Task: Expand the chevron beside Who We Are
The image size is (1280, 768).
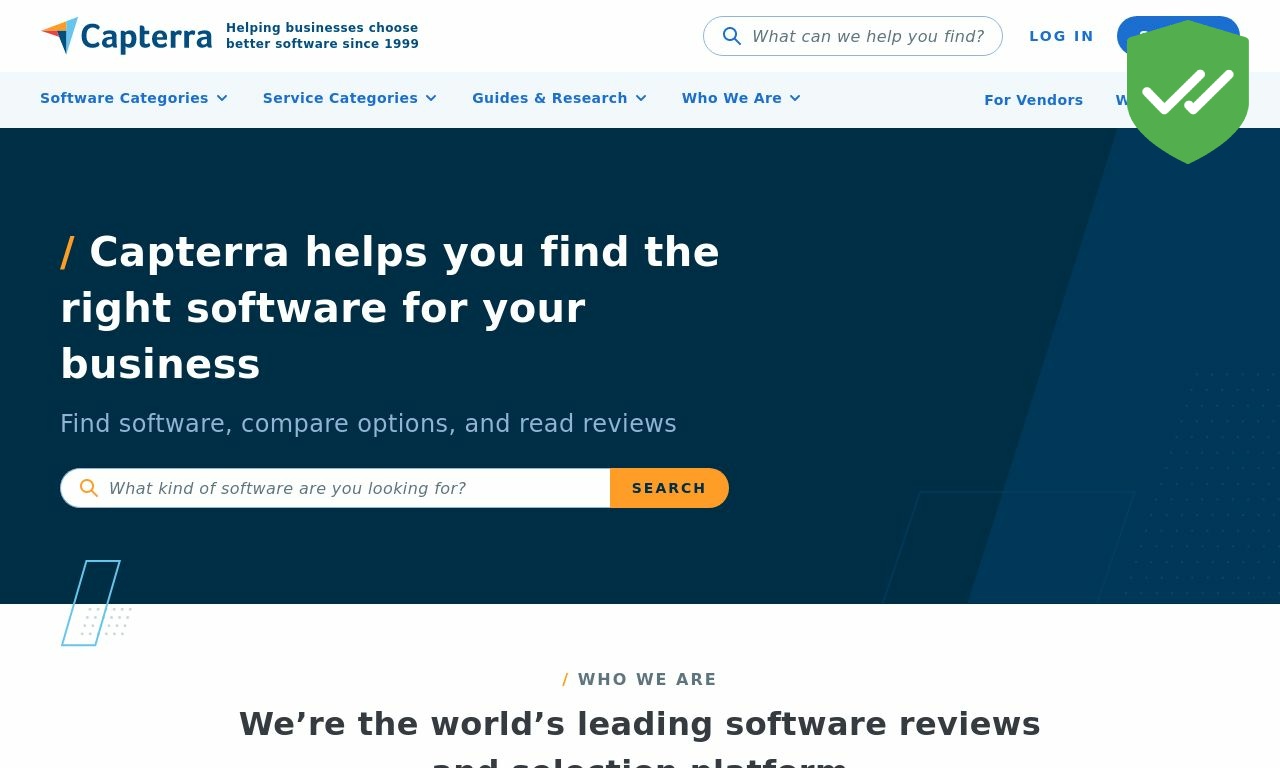Action: click(x=795, y=98)
